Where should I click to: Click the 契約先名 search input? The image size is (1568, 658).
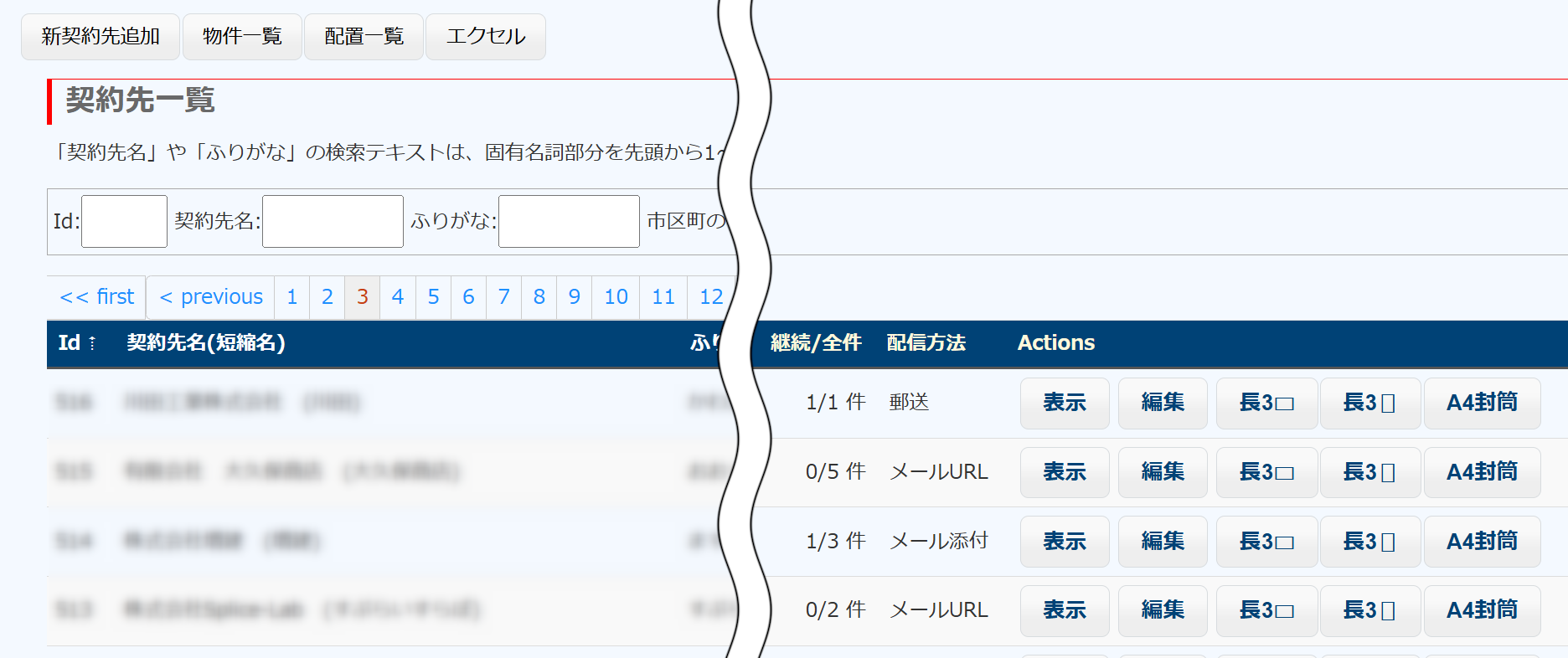tap(333, 221)
